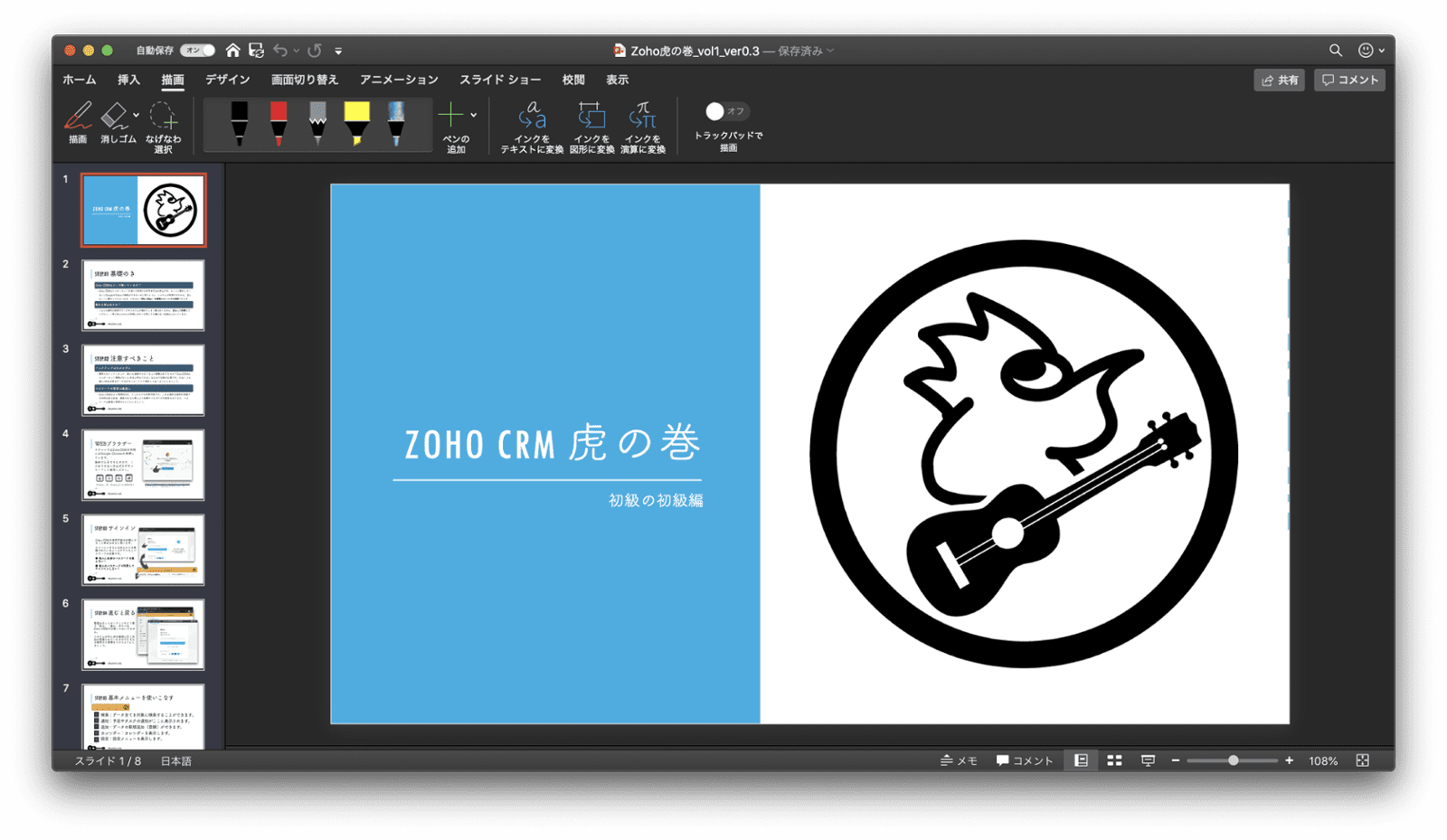Click the 共有 share button
This screenshot has width=1447, height=840.
point(1279,80)
